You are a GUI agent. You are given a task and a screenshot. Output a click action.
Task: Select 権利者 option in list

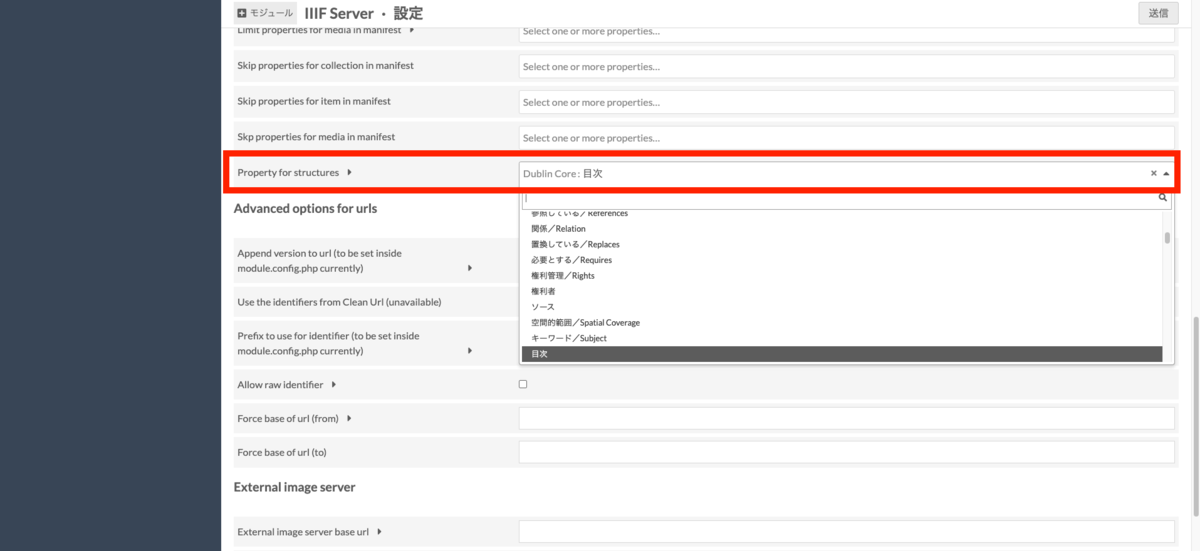tap(842, 291)
